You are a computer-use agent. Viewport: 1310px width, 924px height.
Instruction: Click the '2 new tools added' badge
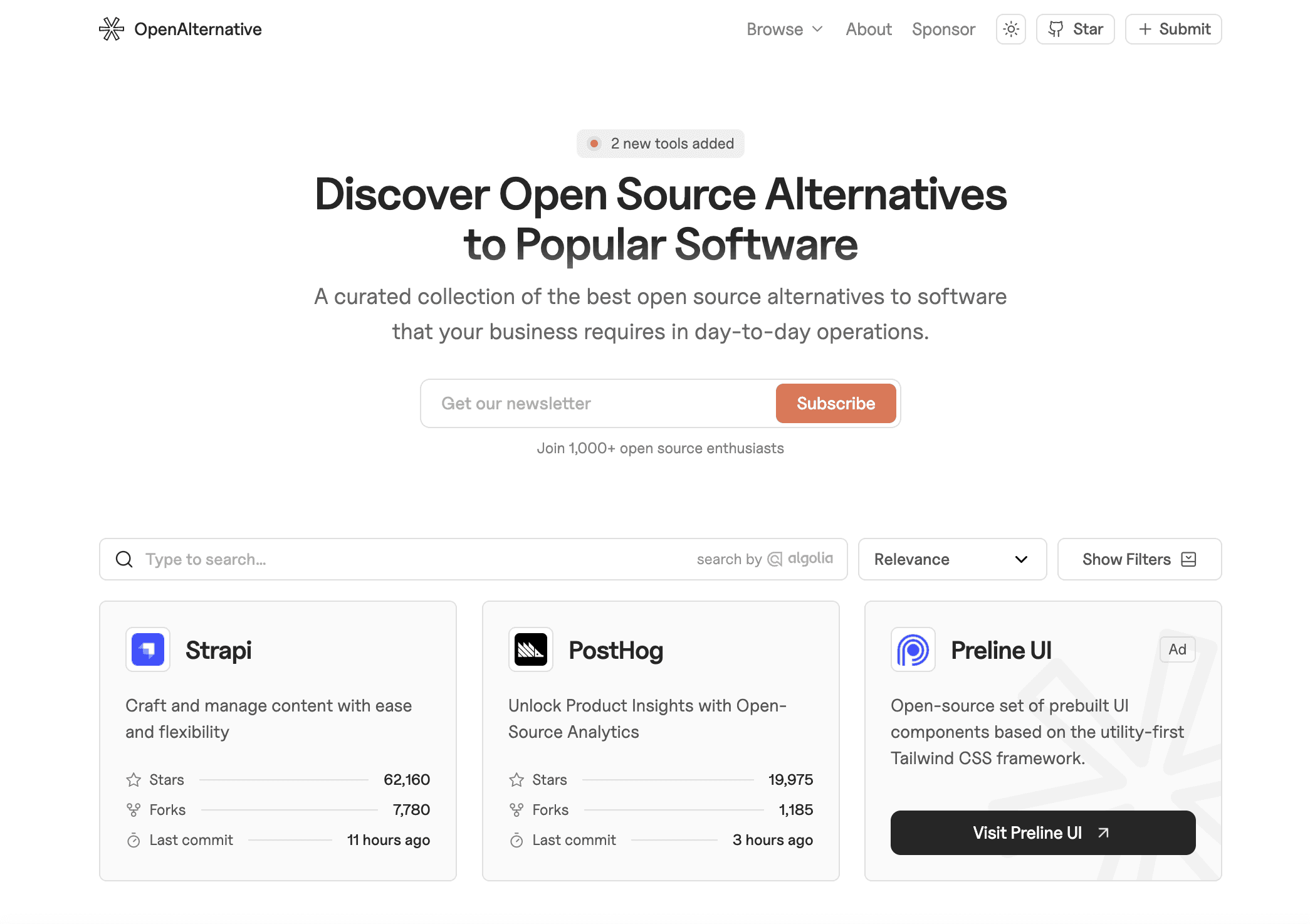[660, 143]
